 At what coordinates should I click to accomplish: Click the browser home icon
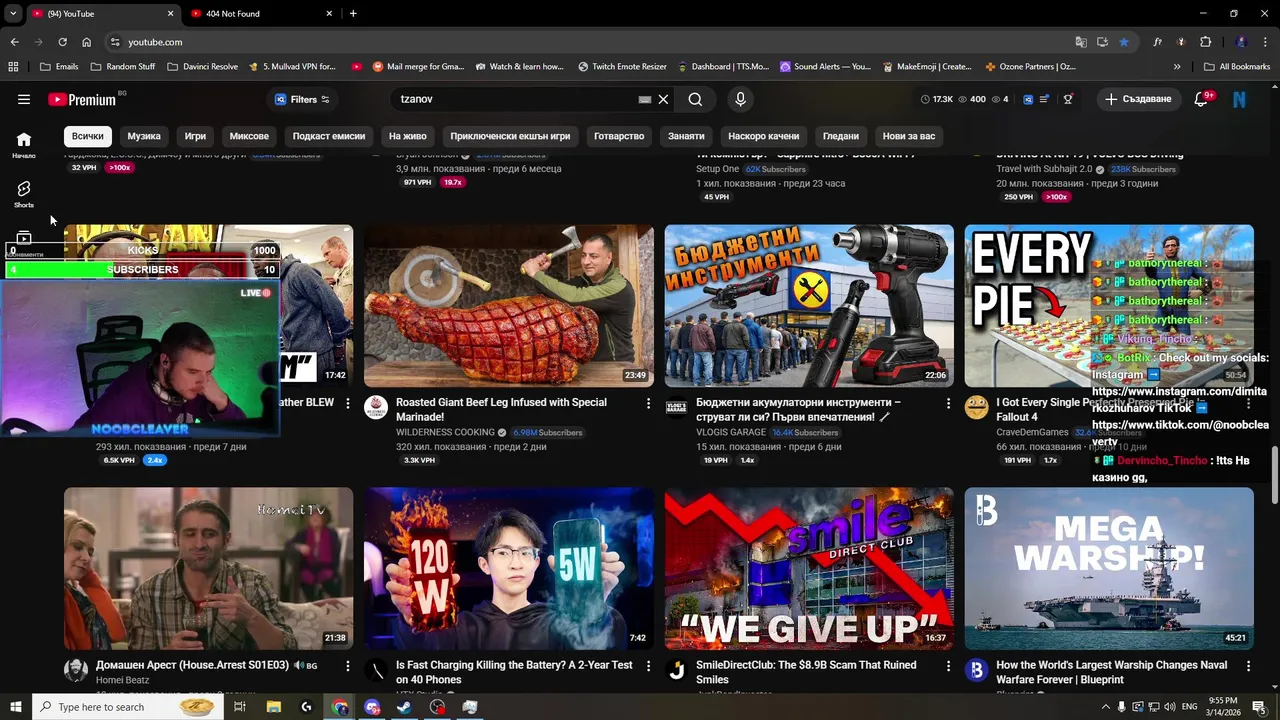[86, 42]
